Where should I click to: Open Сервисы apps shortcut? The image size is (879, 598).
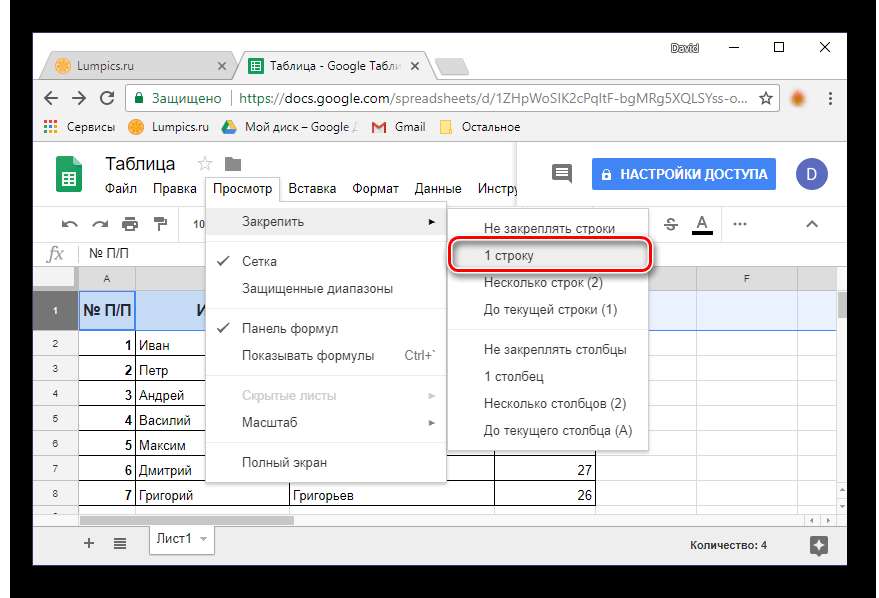[79, 127]
